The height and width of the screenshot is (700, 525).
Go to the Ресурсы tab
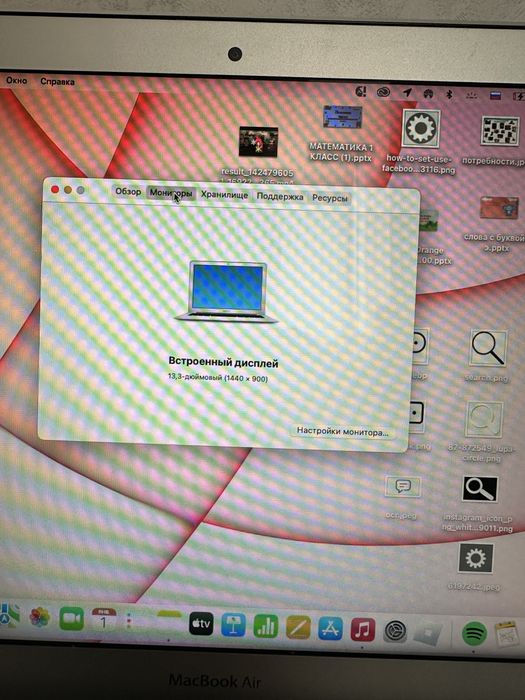(x=329, y=198)
